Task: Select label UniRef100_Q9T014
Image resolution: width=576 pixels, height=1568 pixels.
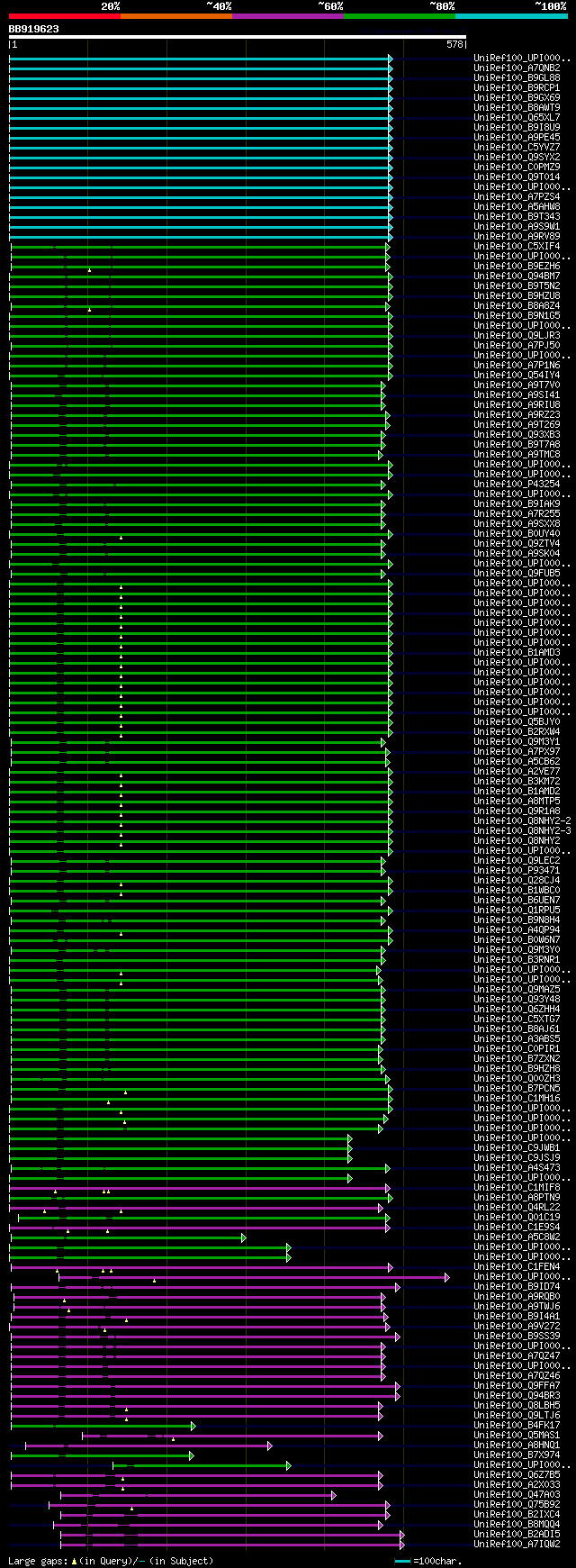Action: pos(517,177)
